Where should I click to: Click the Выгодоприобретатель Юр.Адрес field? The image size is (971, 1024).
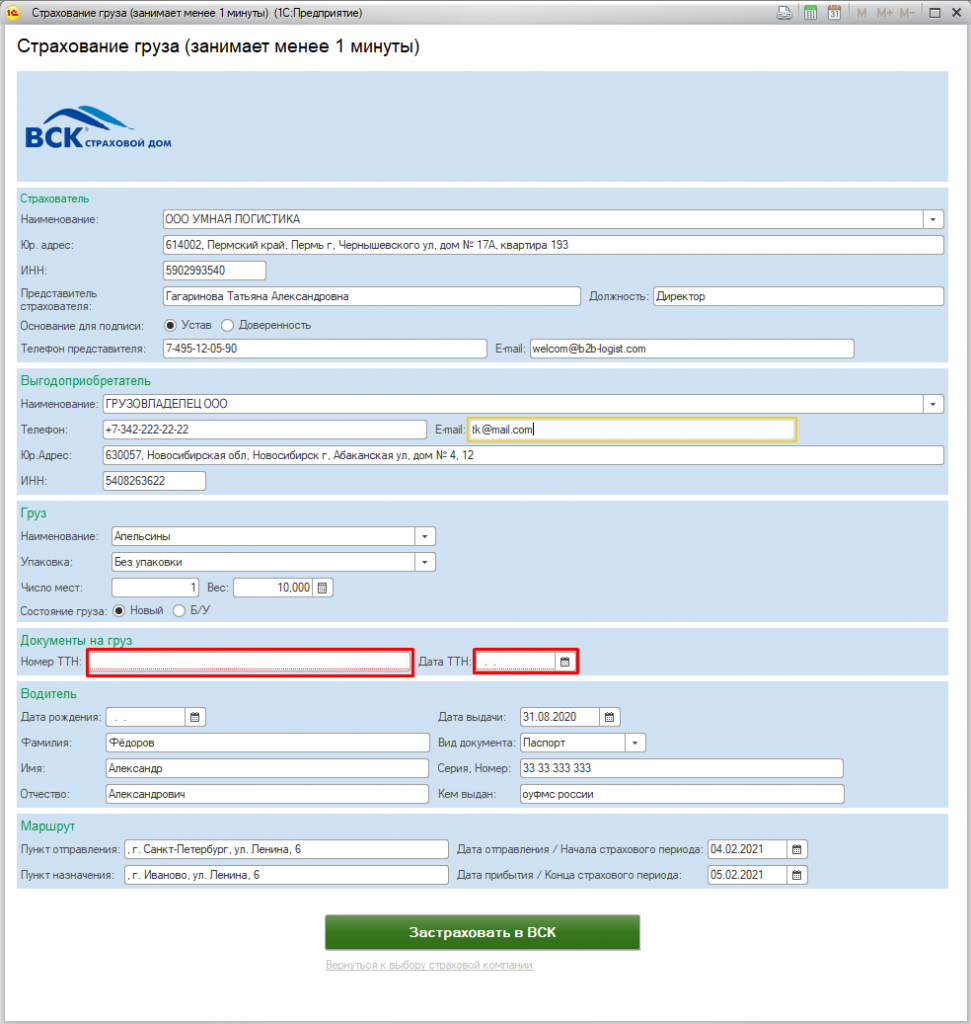pyautogui.click(x=523, y=455)
